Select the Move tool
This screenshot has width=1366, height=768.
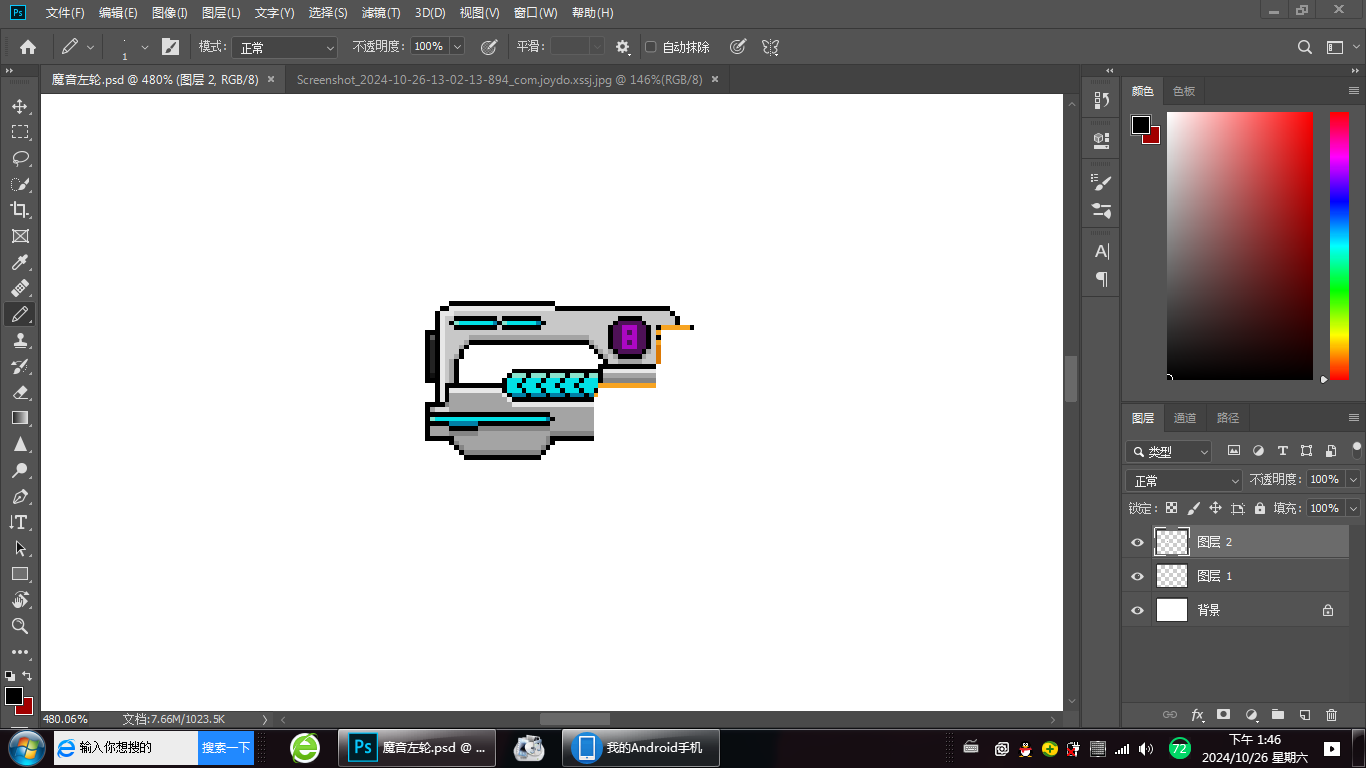(19, 106)
